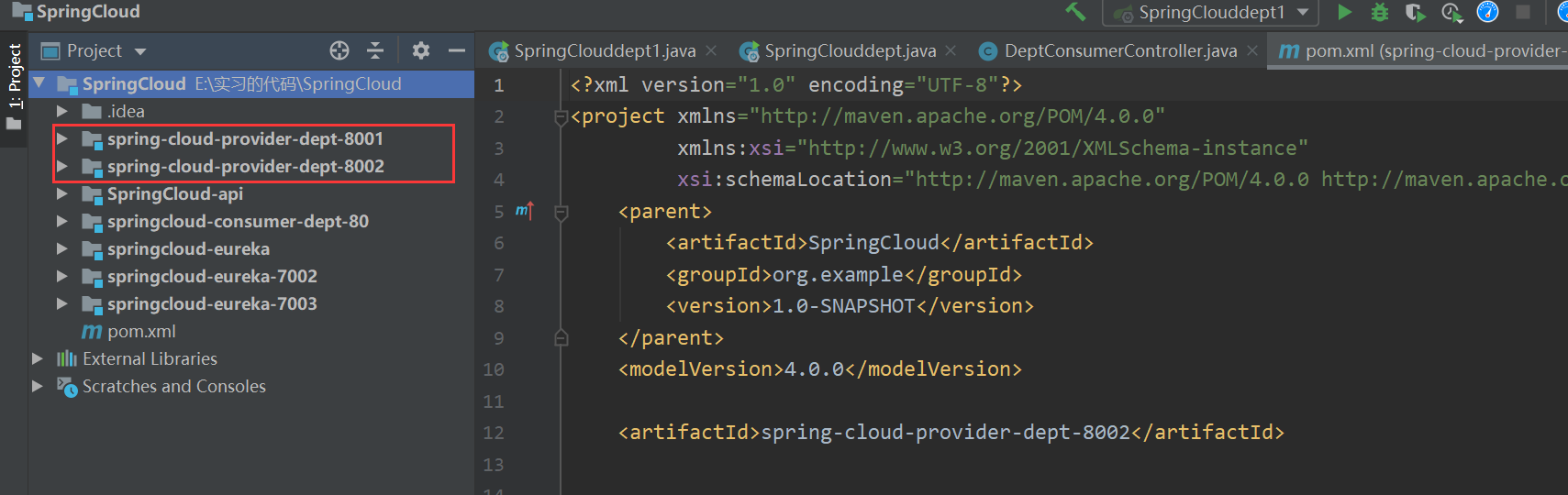Screen dimensions: 1568x495
Task: Switch to SpringClouddept.java tab
Action: [850, 50]
